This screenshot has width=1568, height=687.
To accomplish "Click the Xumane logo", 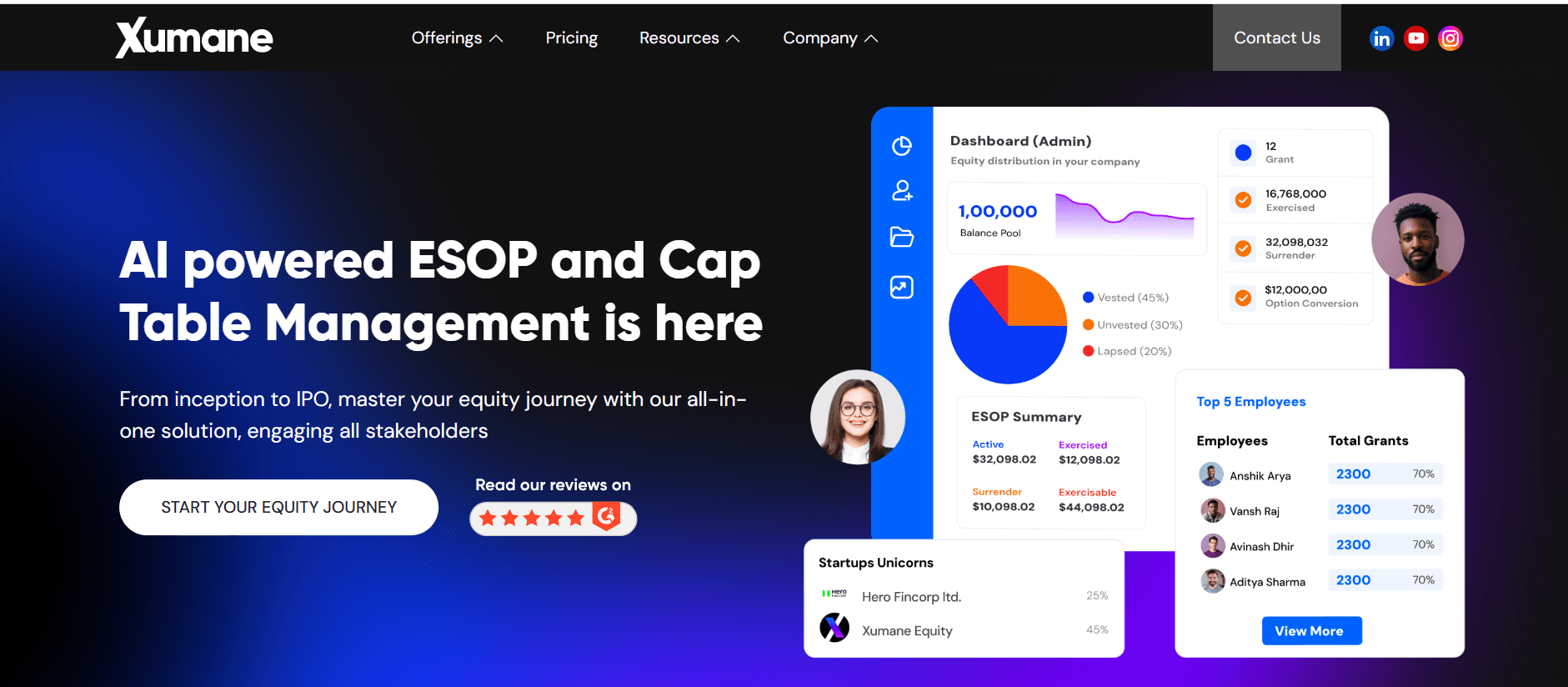I will [x=194, y=38].
